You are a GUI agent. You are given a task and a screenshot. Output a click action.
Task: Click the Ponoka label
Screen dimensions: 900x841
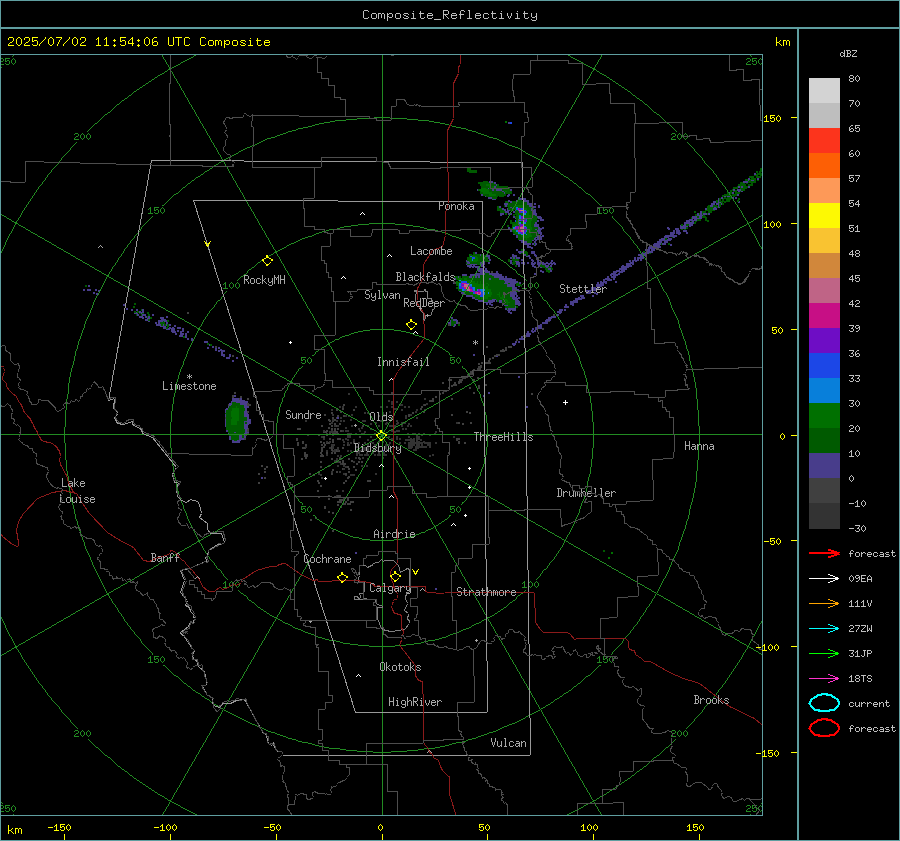[456, 206]
